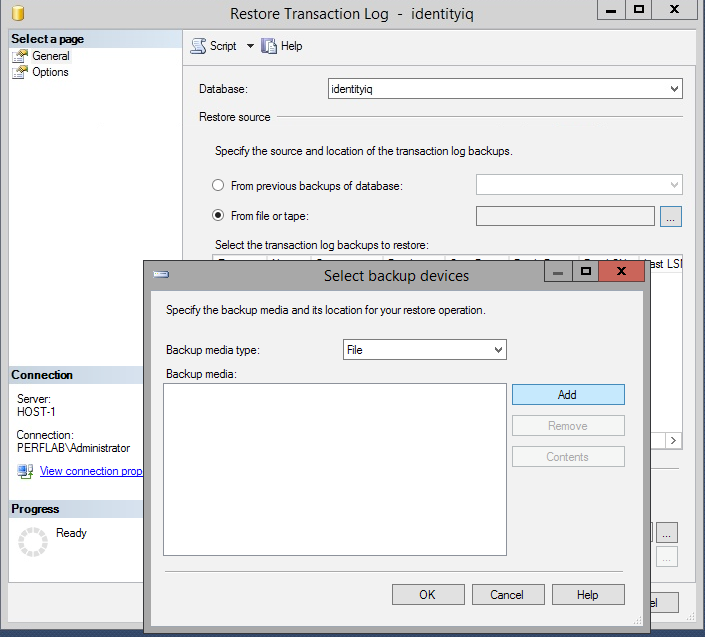Click inside the Backup media list box
705x637 pixels.
click(335, 469)
